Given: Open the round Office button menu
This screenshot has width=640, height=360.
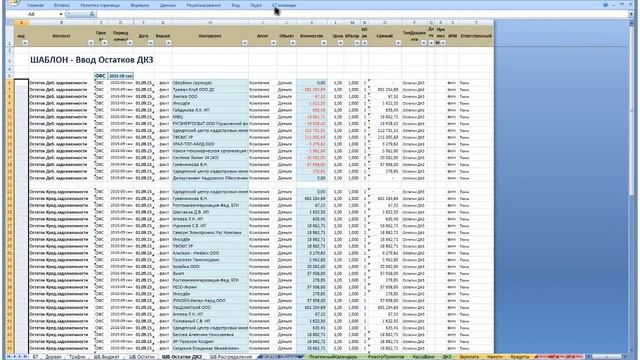Looking at the screenshot, I should [13, 2].
